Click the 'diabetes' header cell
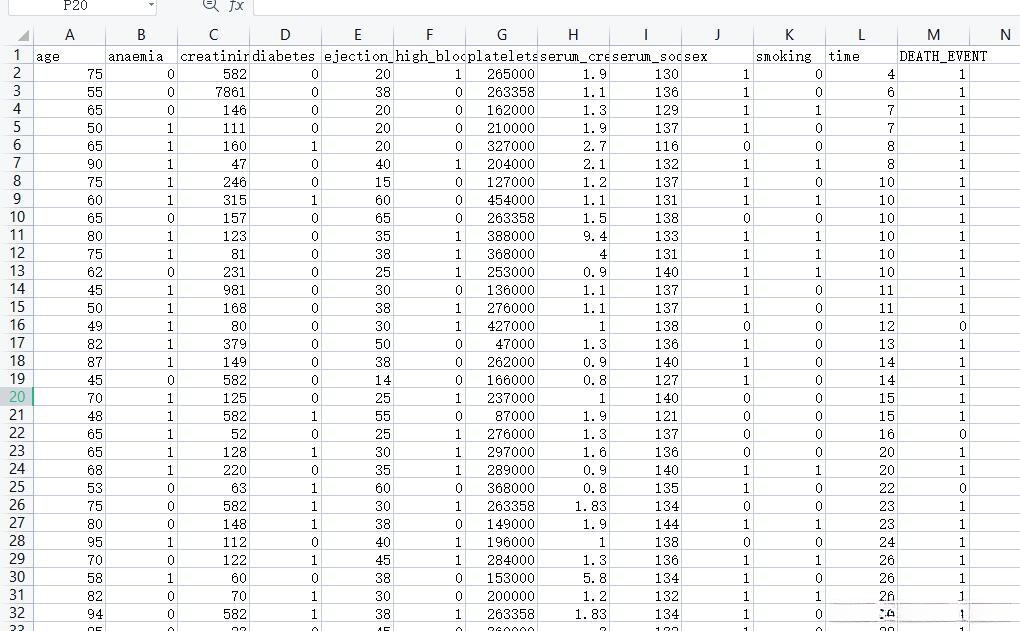 [x=286, y=56]
